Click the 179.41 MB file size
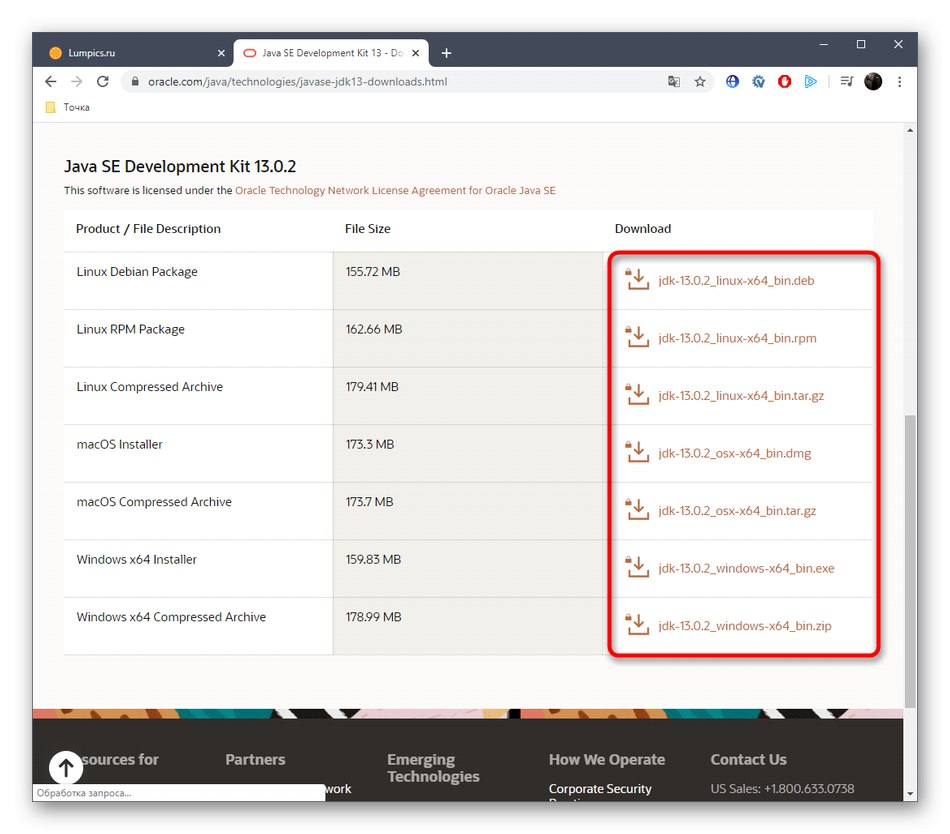The height and width of the screenshot is (834, 950). click(x=372, y=387)
